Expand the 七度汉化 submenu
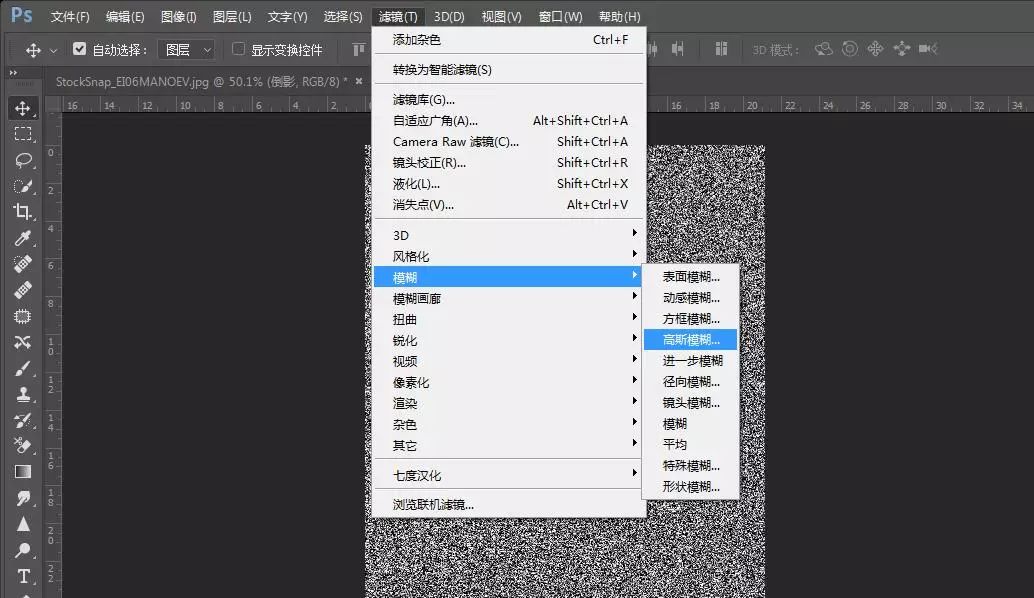1034x598 pixels. 509,475
